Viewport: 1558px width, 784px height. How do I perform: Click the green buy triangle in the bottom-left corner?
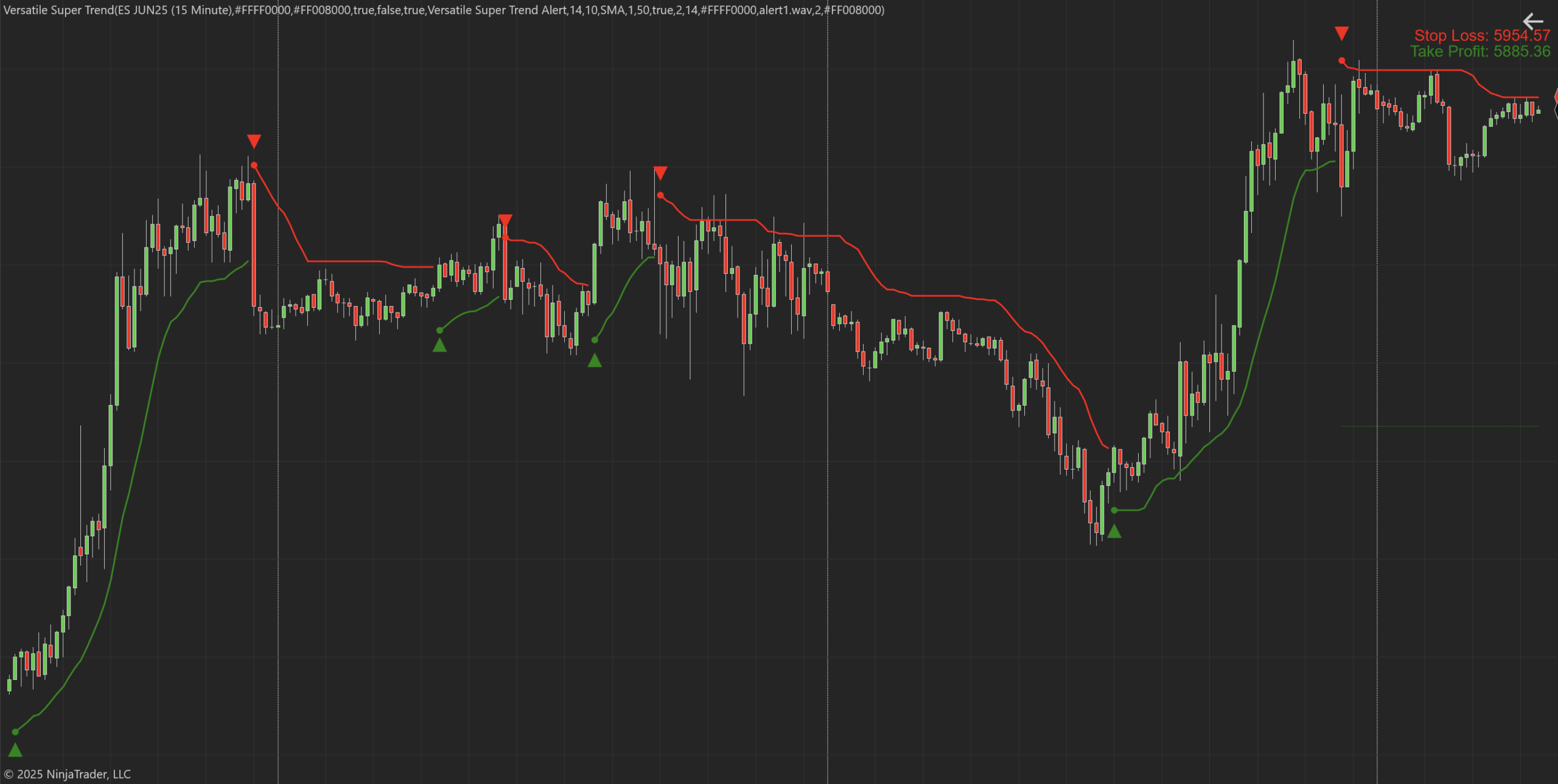(15, 750)
